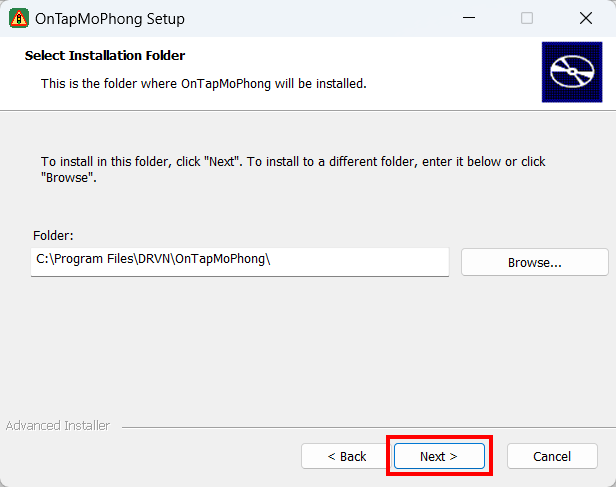The width and height of the screenshot is (616, 487).
Task: Click text "This is the folder where OnTapMoPhong will be installed."
Action: 204,84
